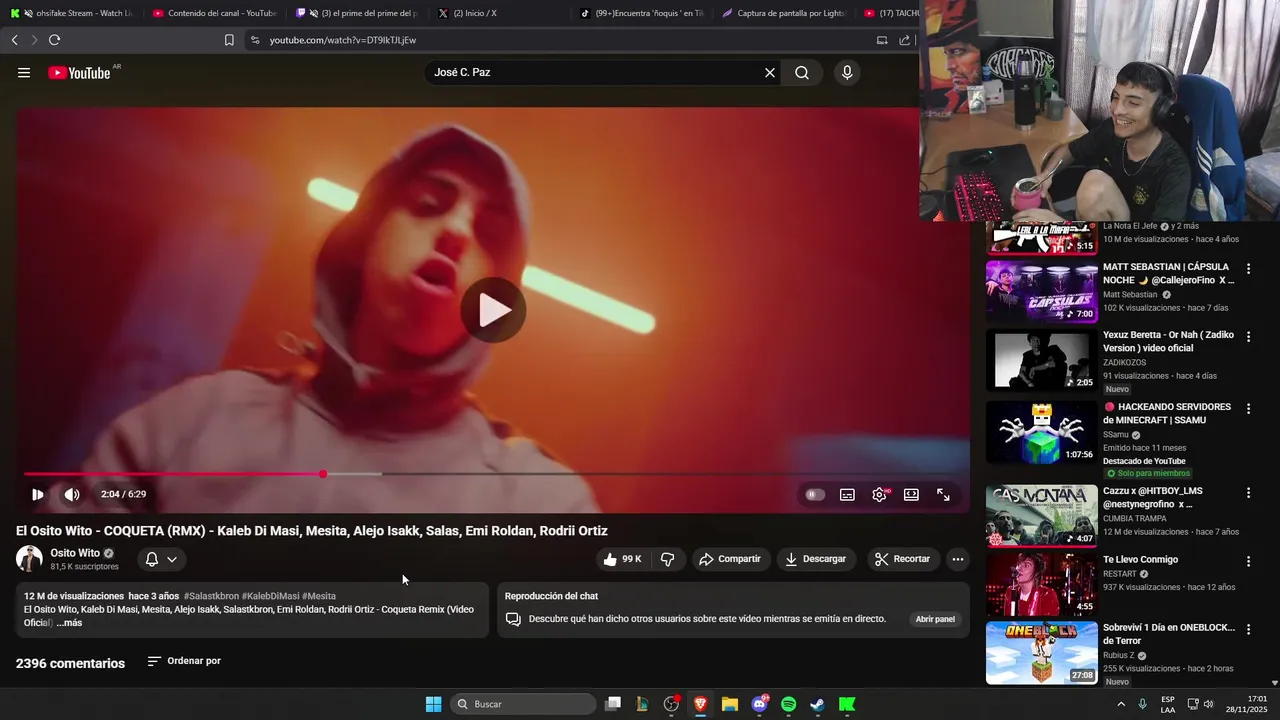
Task: Like the video with 99 K
Action: pyautogui.click(x=622, y=559)
